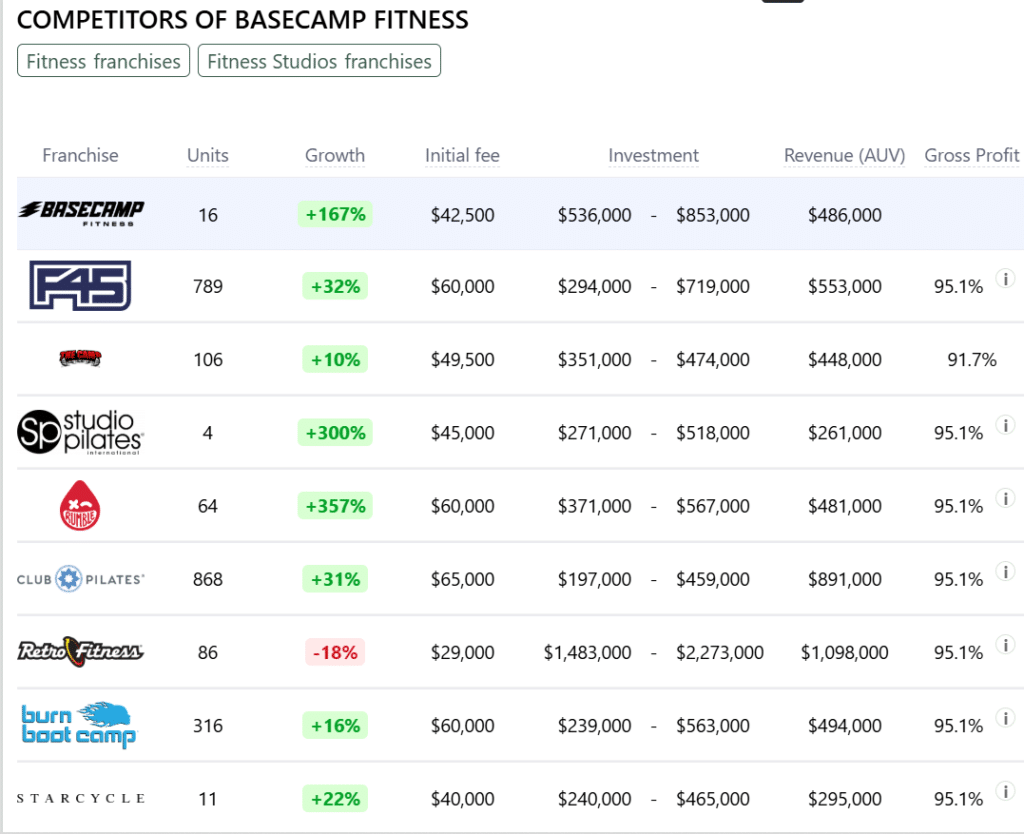Click the 316 units value
This screenshot has height=834, width=1024.
(x=208, y=725)
